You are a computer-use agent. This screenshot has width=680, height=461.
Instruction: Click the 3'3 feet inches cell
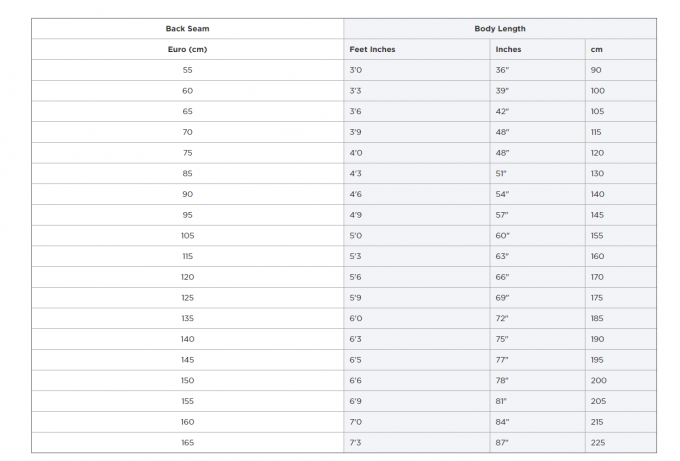pyautogui.click(x=416, y=91)
